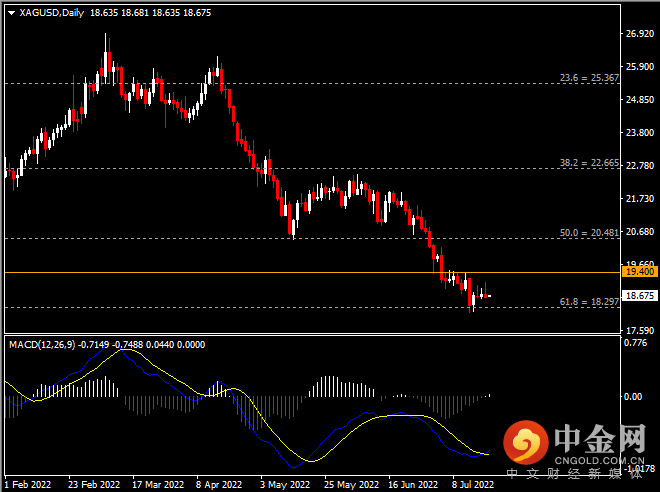Click the 1 Feb 2022 date label
The width and height of the screenshot is (660, 492).
[x=28, y=485]
